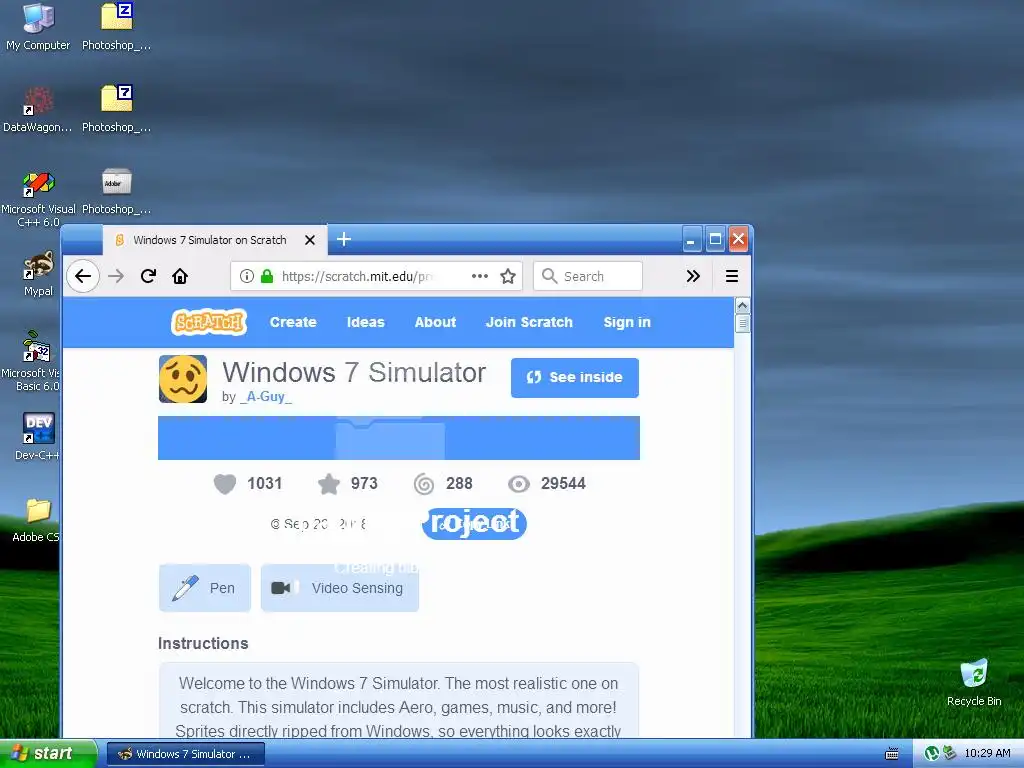The height and width of the screenshot is (768, 1024).
Task: Launch Microsoft Visual Basic 6.0 shortcut
Action: click(31, 360)
